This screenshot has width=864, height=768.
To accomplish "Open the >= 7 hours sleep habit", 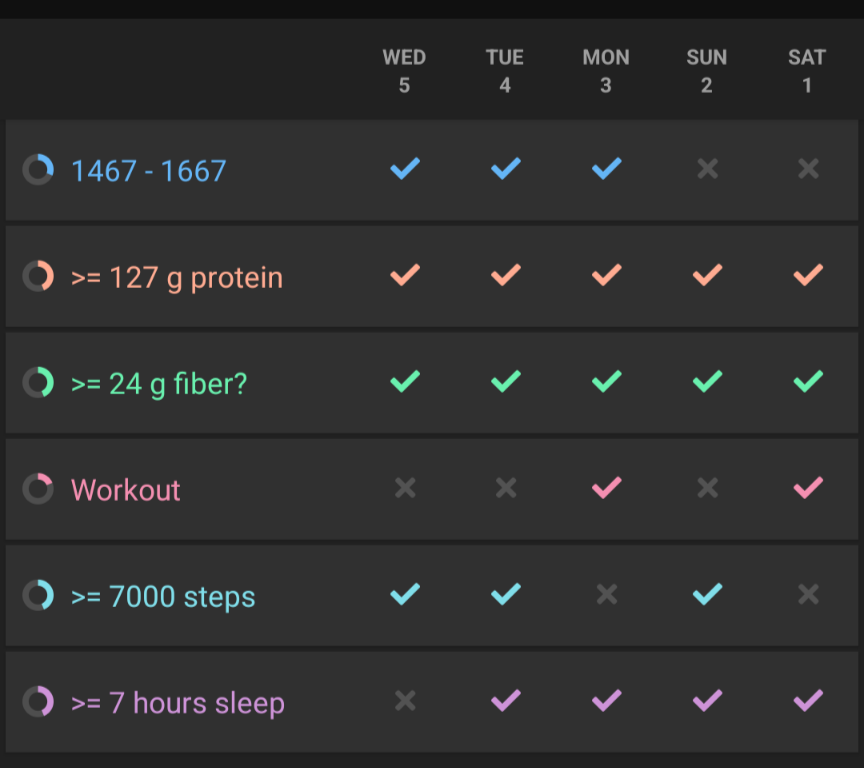I will pyautogui.click(x=178, y=703).
